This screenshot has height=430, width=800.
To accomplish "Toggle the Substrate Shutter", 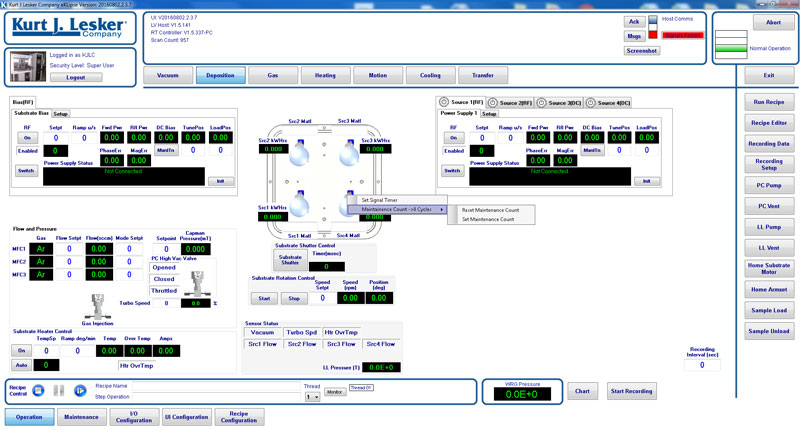I will 290,260.
